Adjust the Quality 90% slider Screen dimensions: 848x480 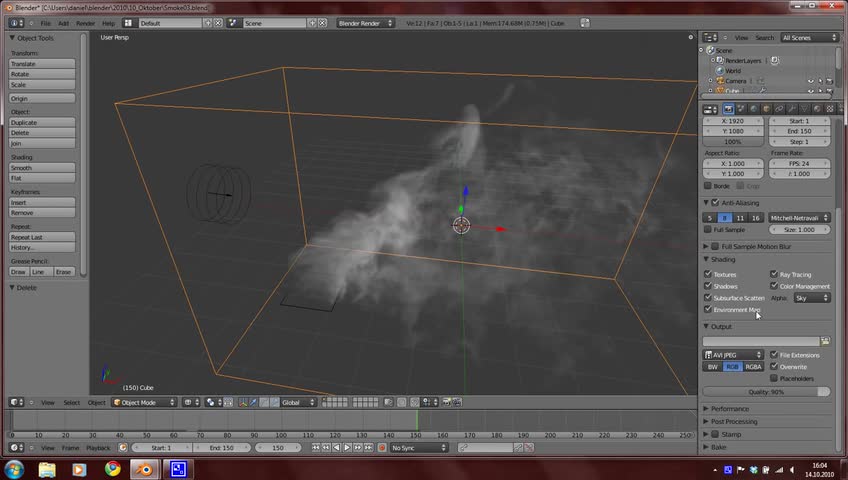pos(766,392)
